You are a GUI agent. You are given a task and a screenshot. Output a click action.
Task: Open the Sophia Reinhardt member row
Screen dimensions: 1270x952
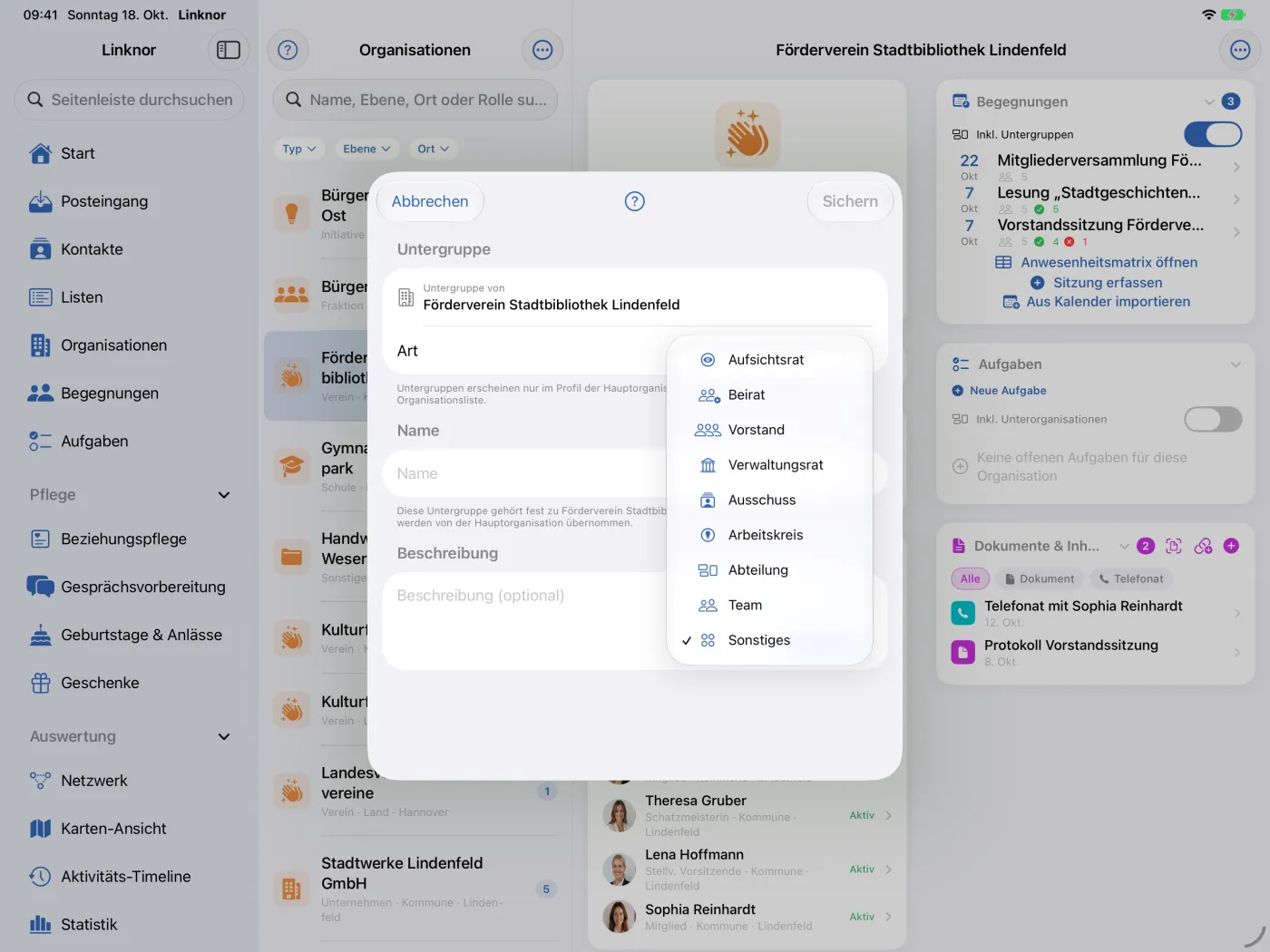(747, 917)
